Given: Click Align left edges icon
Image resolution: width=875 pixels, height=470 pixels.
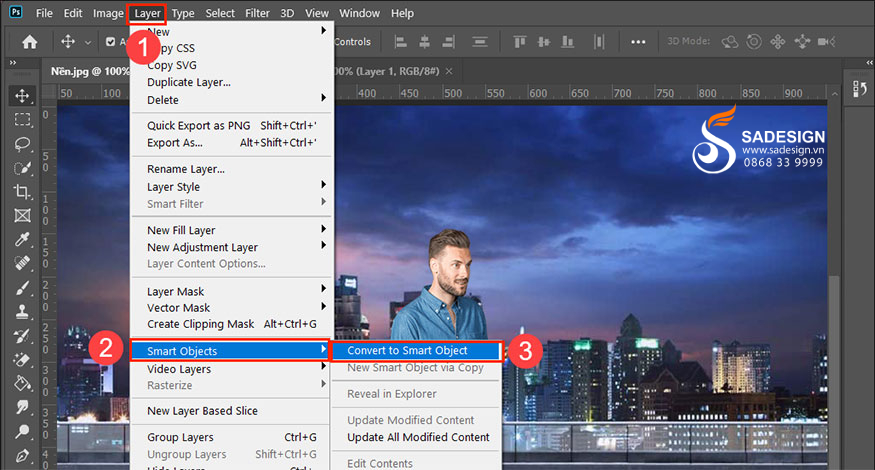Looking at the screenshot, I should (x=400, y=42).
